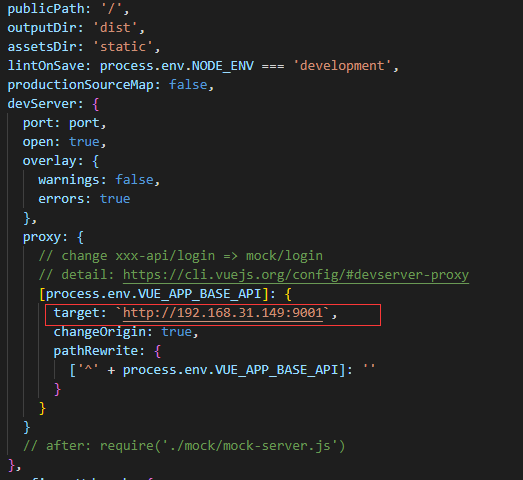Screen dimensions: 523x480
Task: Click the 'publicPath' property name
Action: coord(46,9)
